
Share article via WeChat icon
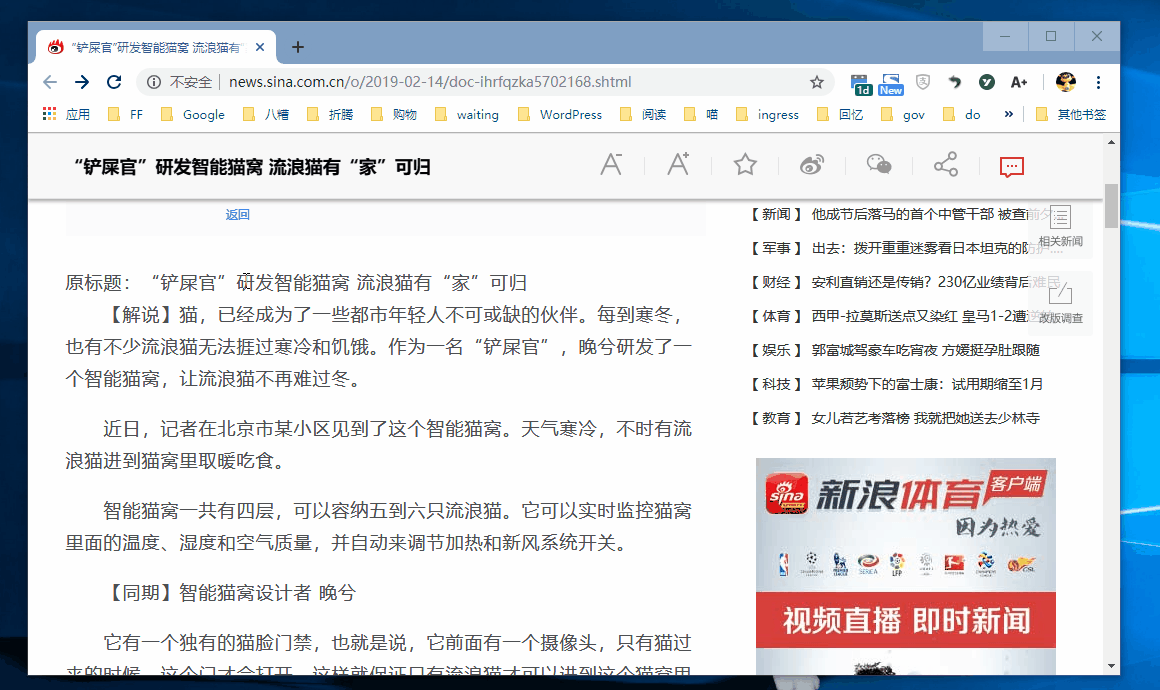click(x=879, y=165)
